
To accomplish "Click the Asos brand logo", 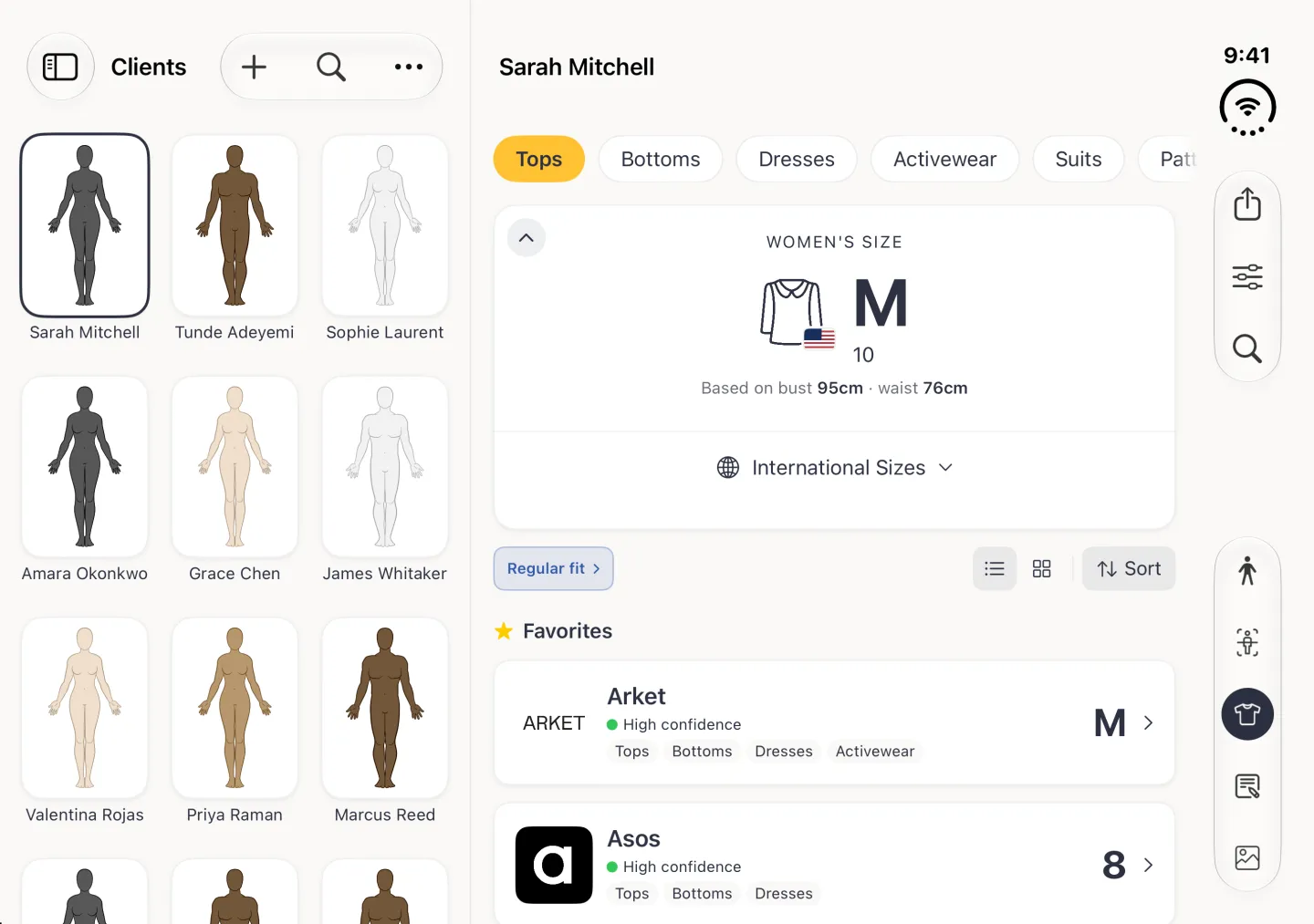I will point(554,865).
